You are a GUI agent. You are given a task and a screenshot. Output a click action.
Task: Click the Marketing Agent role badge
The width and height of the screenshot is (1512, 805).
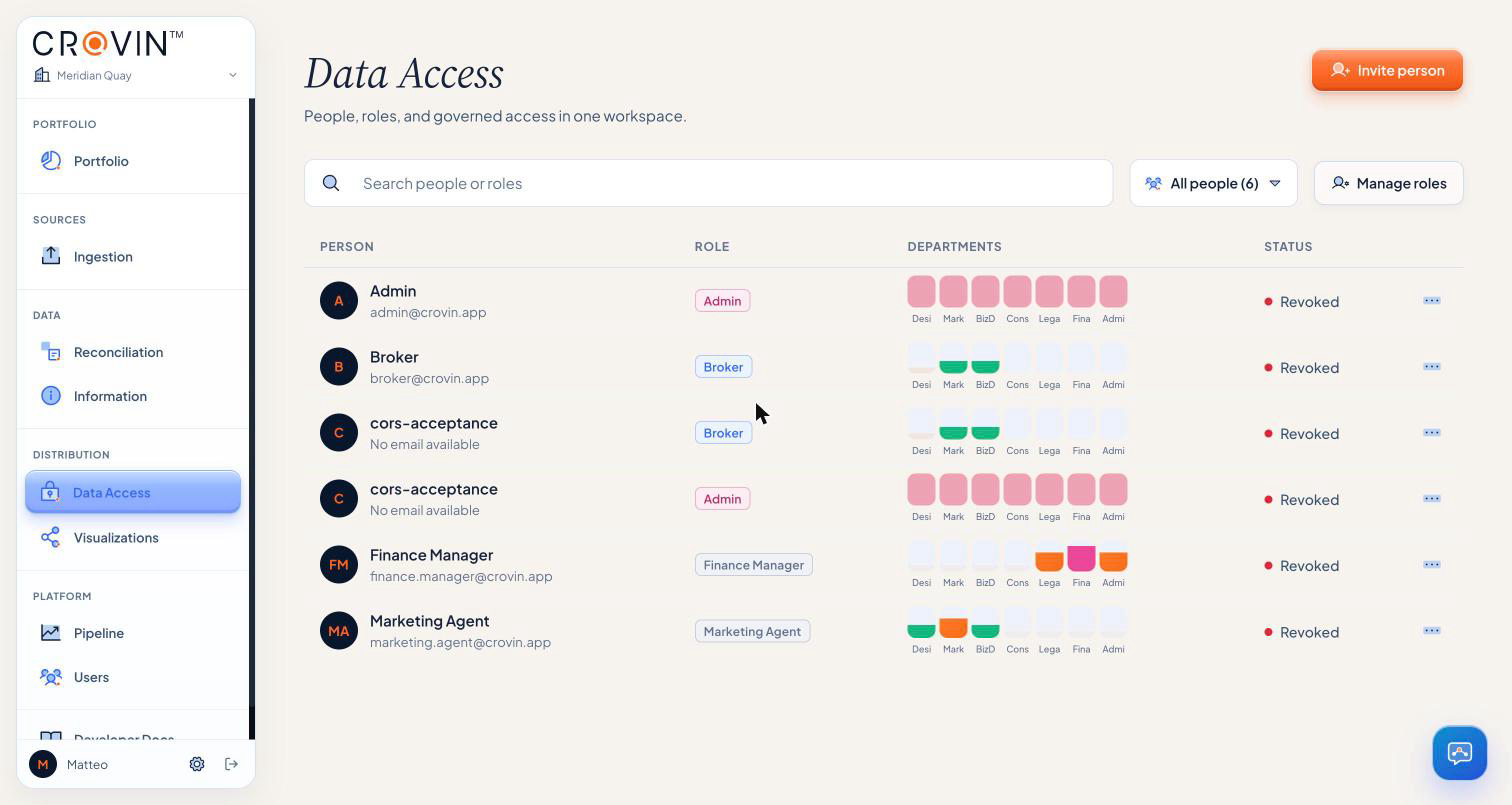tap(752, 631)
